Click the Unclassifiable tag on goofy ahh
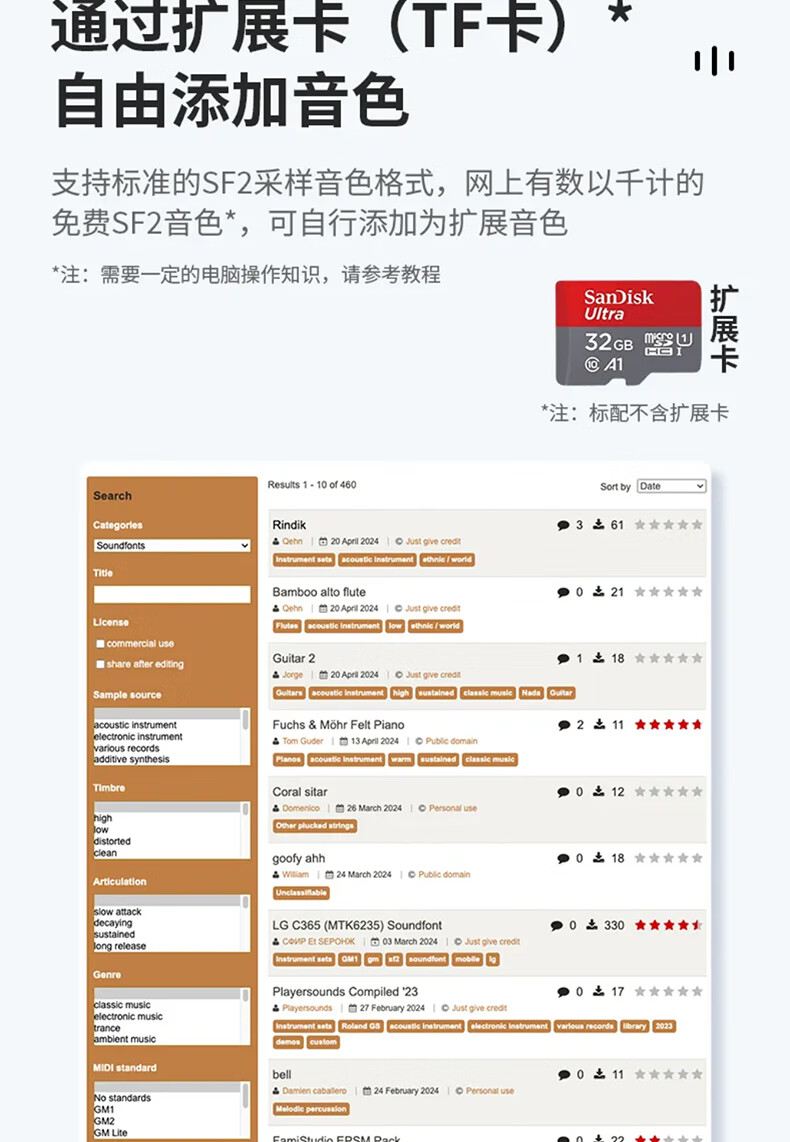Viewport: 790px width, 1142px height. 301,892
